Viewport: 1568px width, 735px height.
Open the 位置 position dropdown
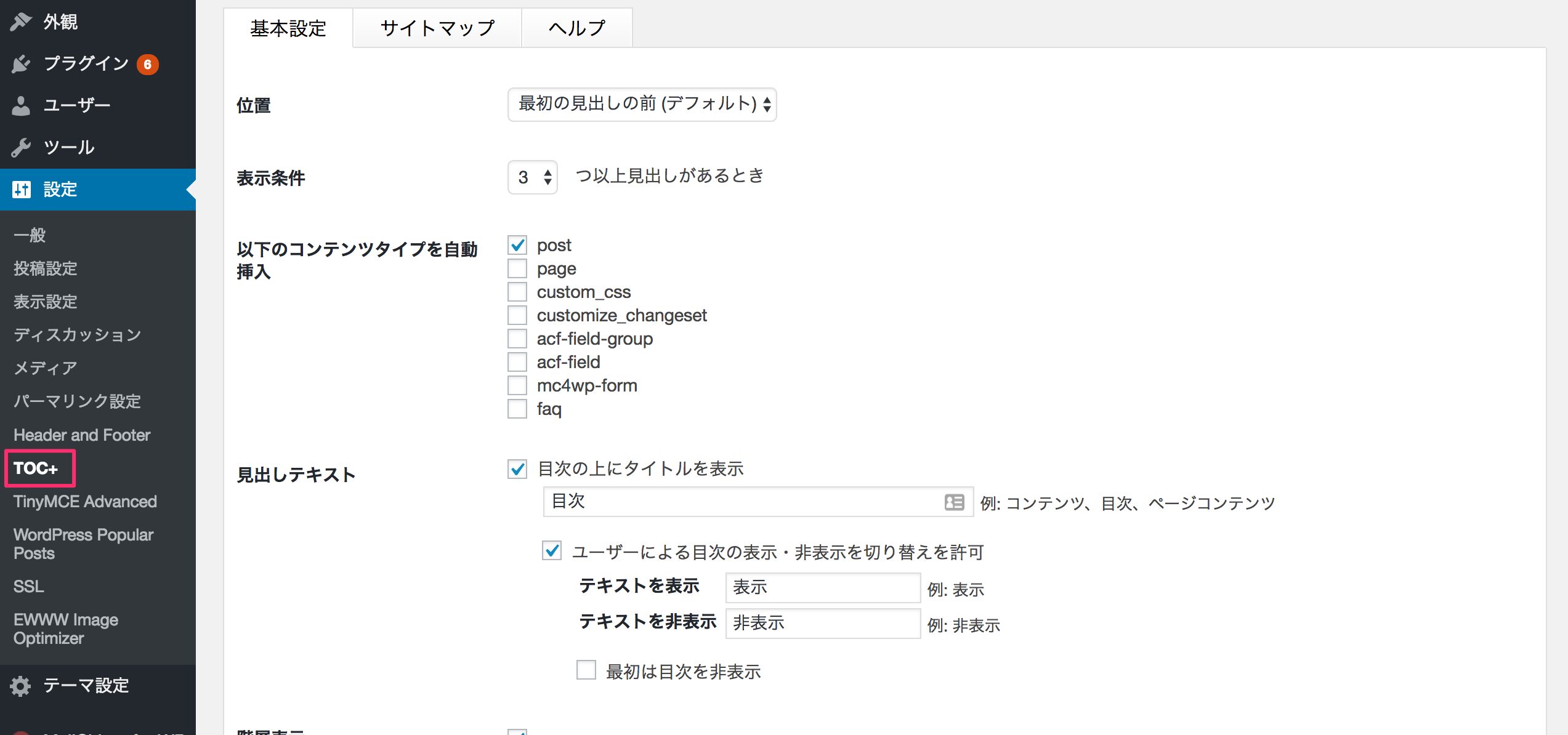click(641, 104)
